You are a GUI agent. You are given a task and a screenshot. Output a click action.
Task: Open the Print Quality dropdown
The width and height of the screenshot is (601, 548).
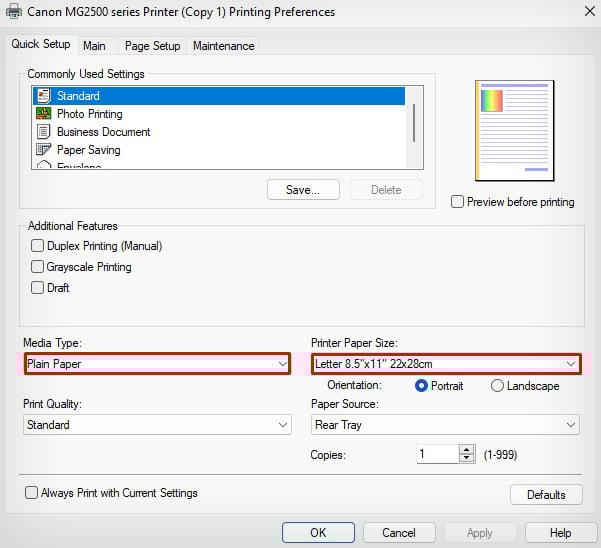pos(157,425)
